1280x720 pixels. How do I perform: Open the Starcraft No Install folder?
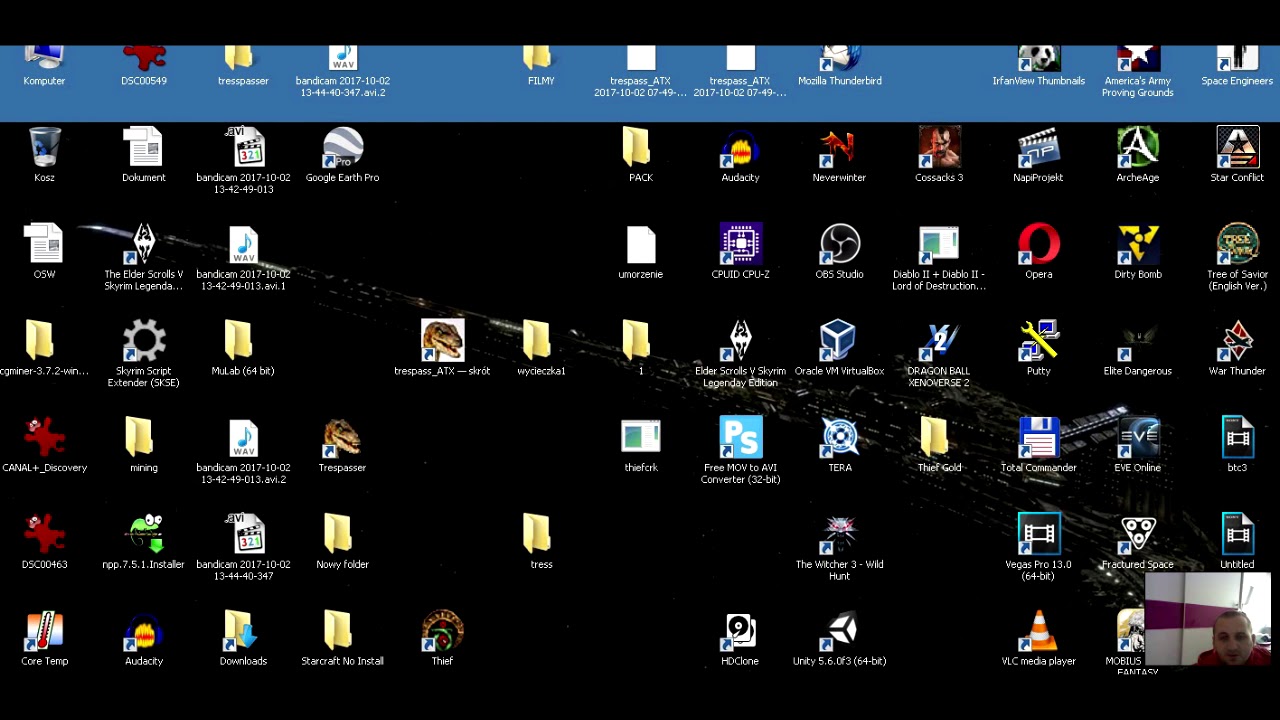[x=342, y=639]
